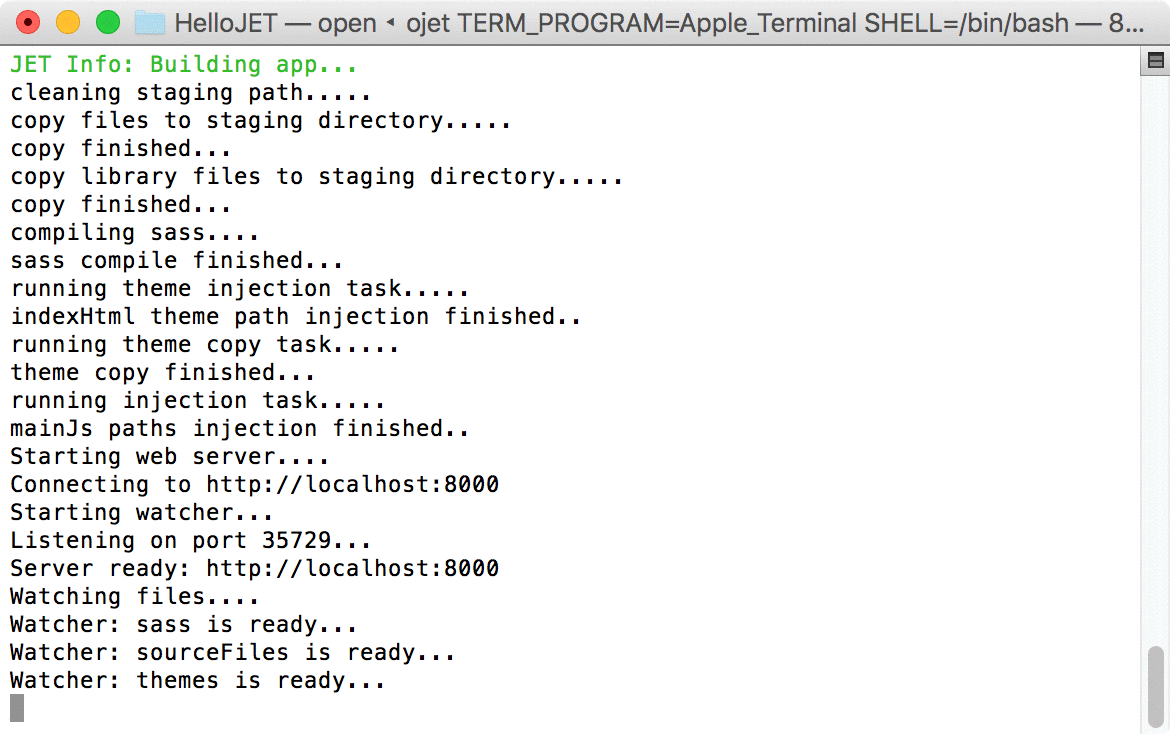Click the HelloJET folder proxy icon
Viewport: 1170px width, 734px height.
tap(150, 23)
